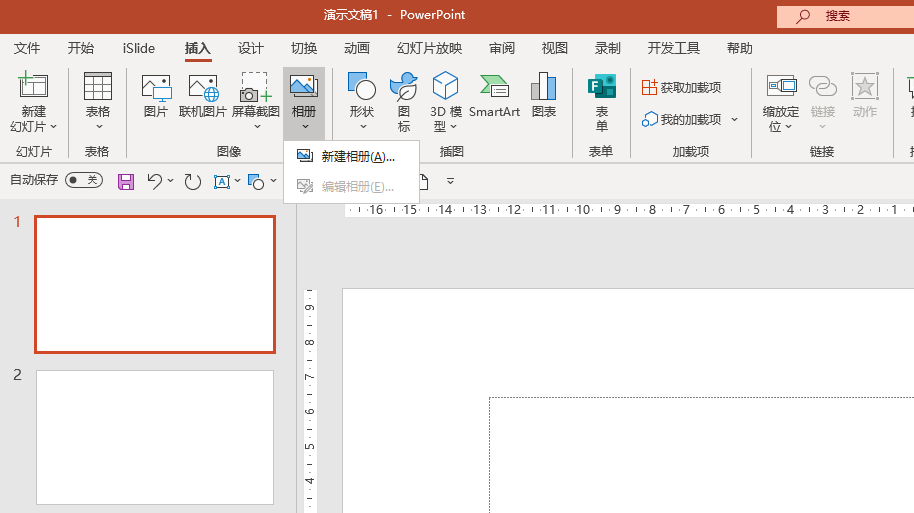Click the text box toolbar icon
914x513 pixels.
point(222,182)
